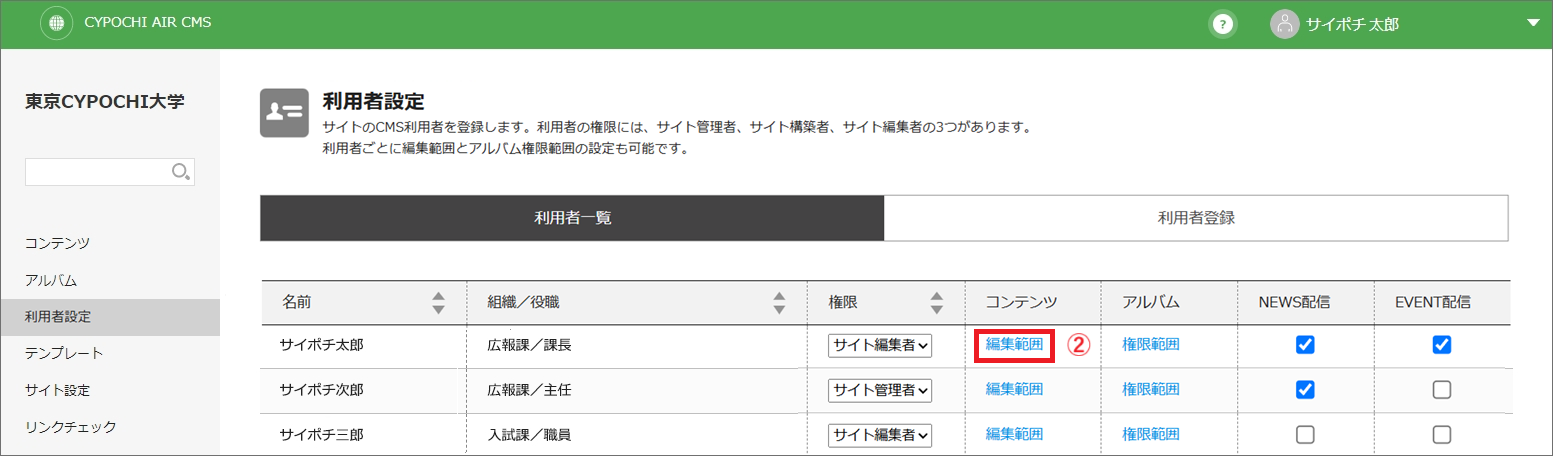Open 編集範囲 link for サイポチ三郎
The height and width of the screenshot is (456, 1553).
[1014, 435]
